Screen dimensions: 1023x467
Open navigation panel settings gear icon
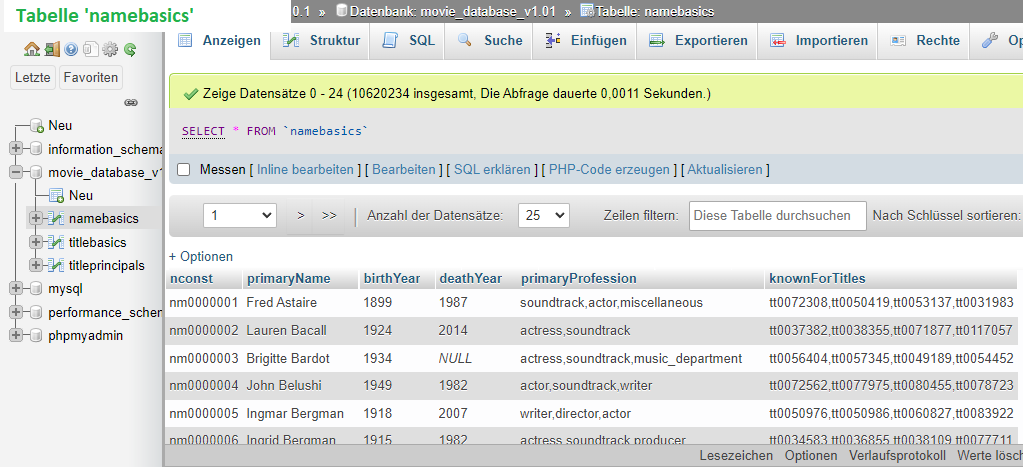[110, 49]
